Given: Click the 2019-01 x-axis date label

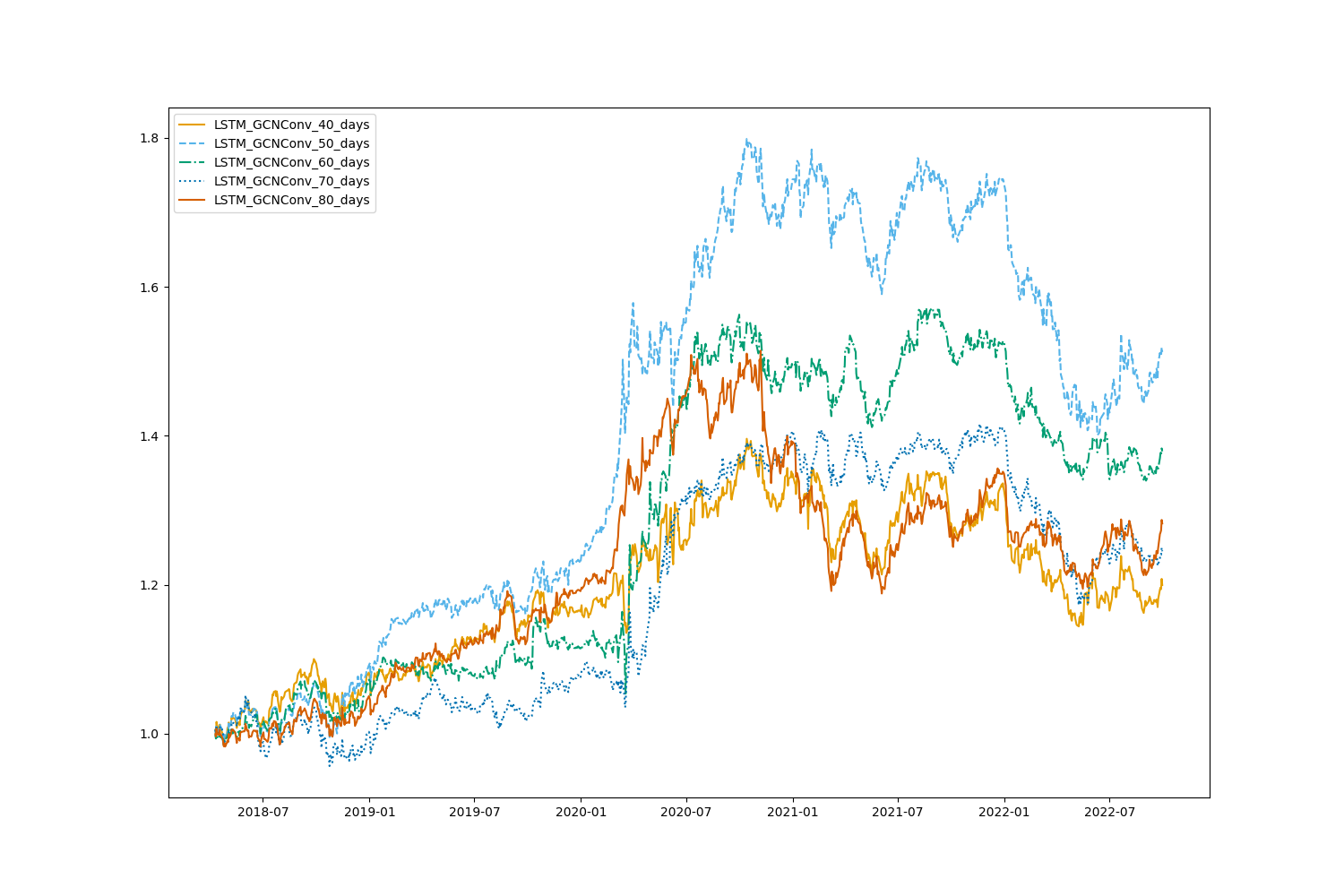Looking at the screenshot, I should coord(369,812).
